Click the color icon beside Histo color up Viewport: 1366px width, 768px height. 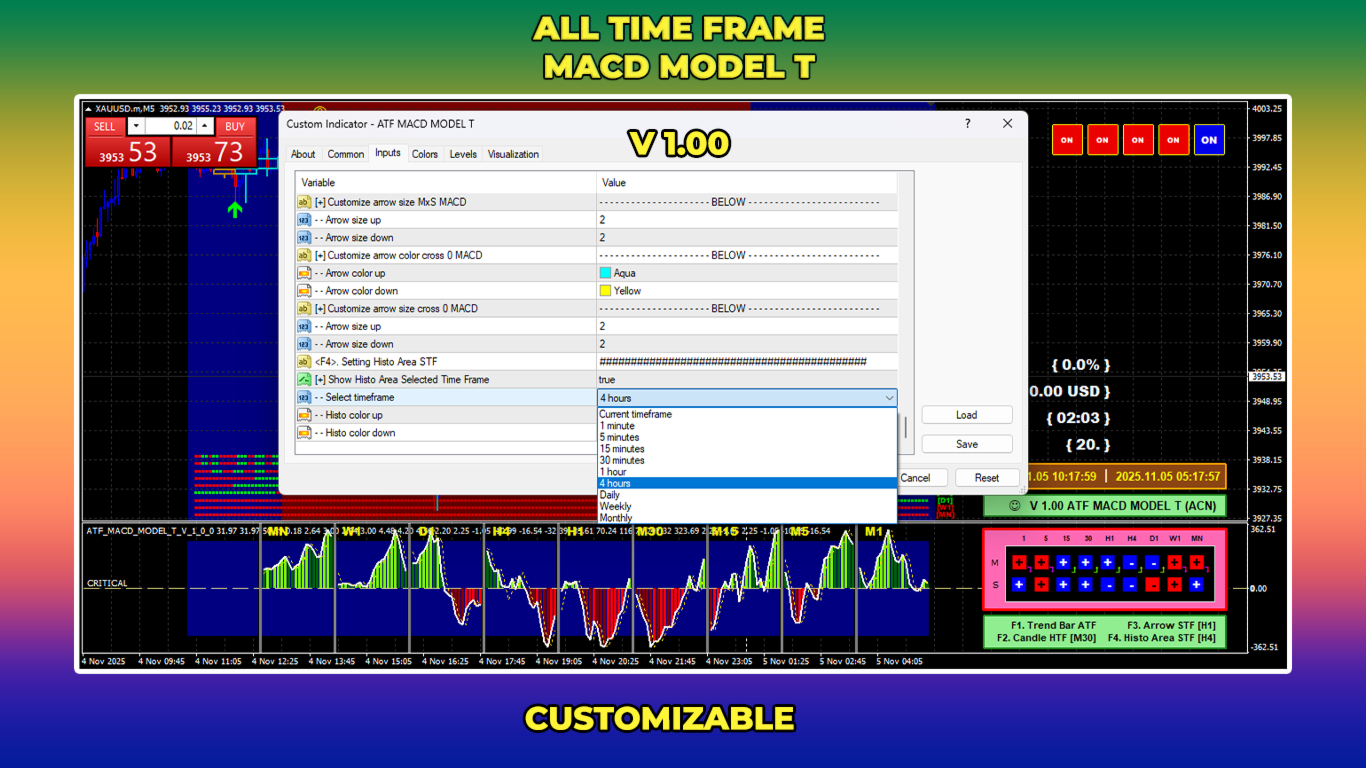click(x=304, y=415)
